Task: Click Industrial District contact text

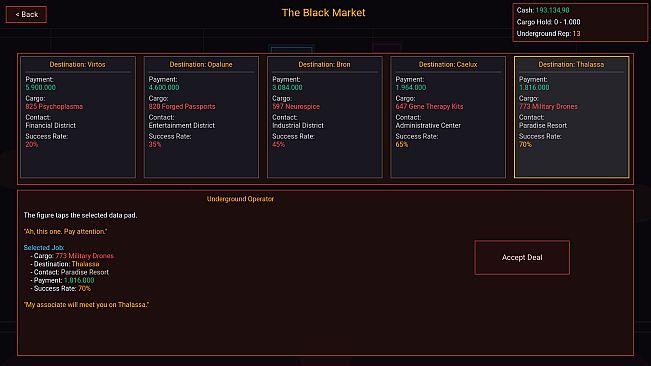Action: tap(298, 125)
